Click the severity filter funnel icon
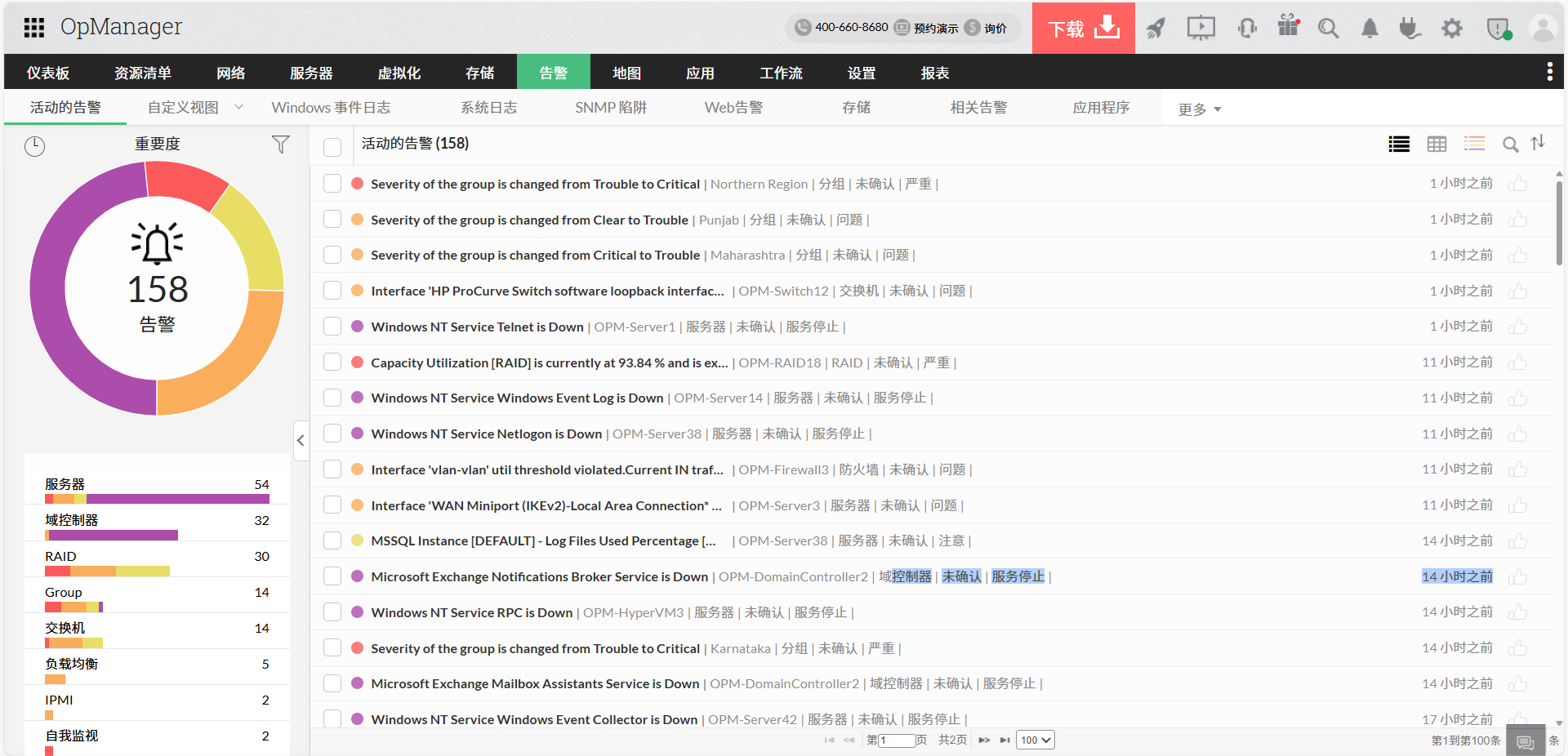Image resolution: width=1568 pixels, height=756 pixels. (280, 145)
